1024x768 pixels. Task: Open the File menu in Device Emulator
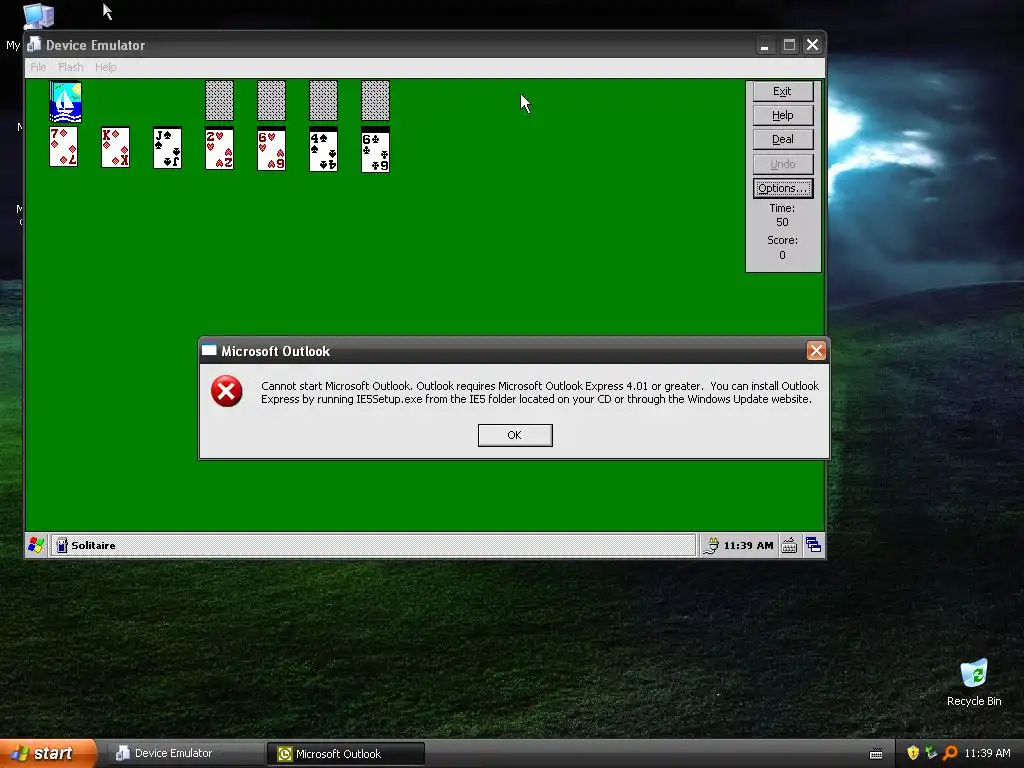point(38,67)
